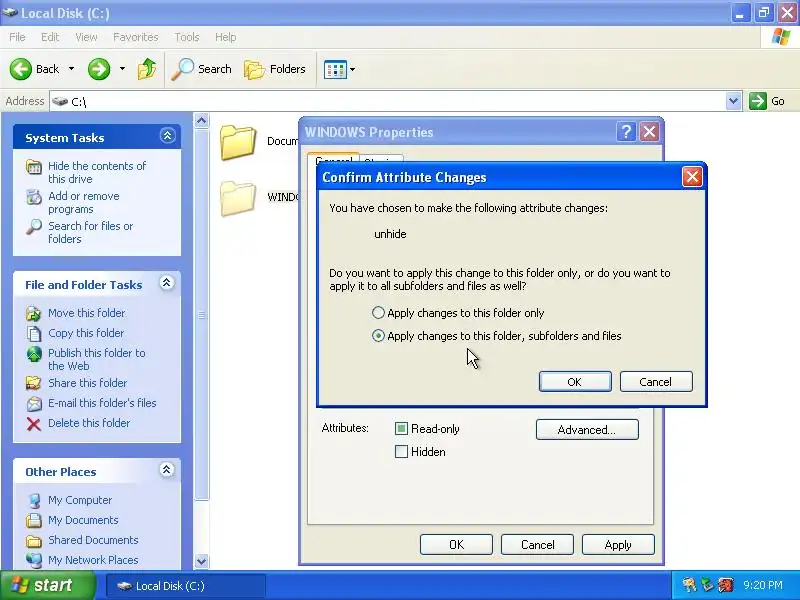
Task: Toggle the Read-only attribute checkbox
Action: [x=402, y=429]
